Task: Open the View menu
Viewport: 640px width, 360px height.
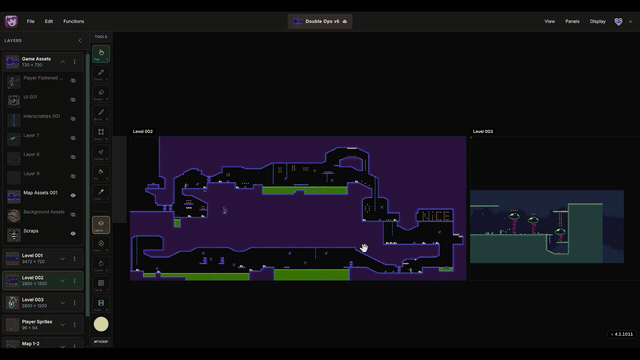Action: click(x=549, y=21)
